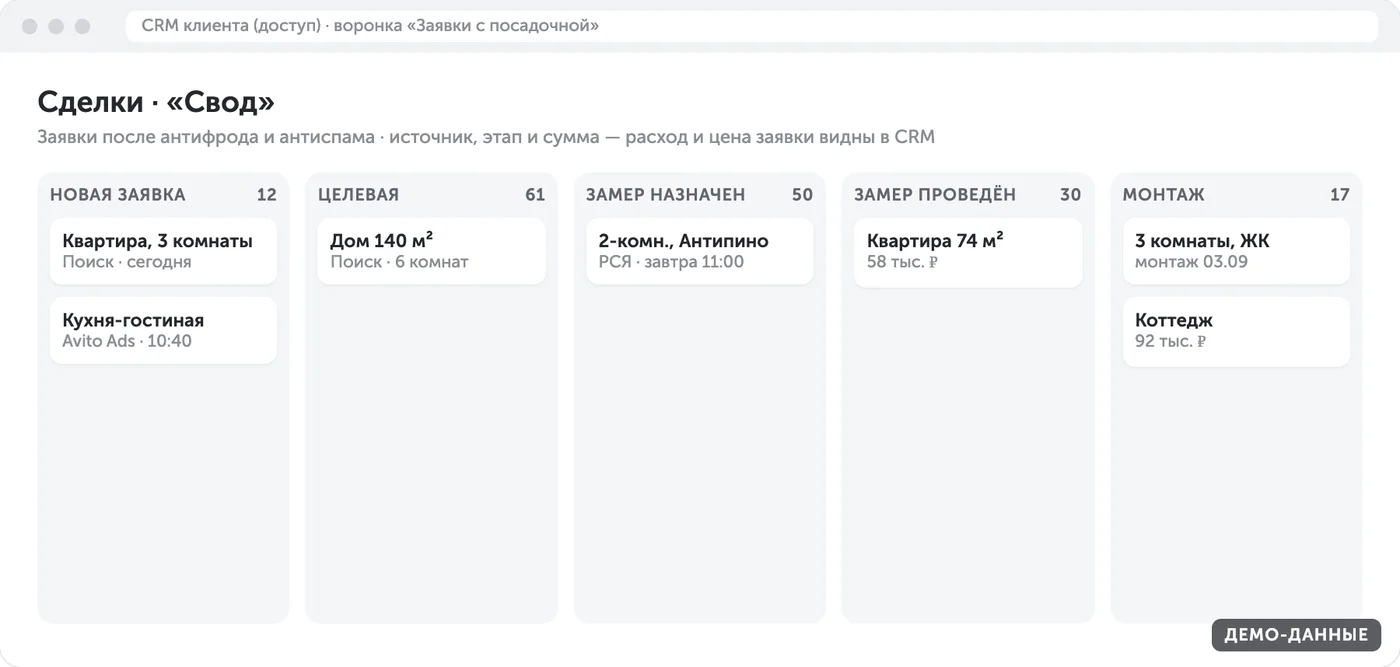Select the 'МОНТАЖ' column header
The height and width of the screenshot is (667, 1400).
[x=1163, y=195]
